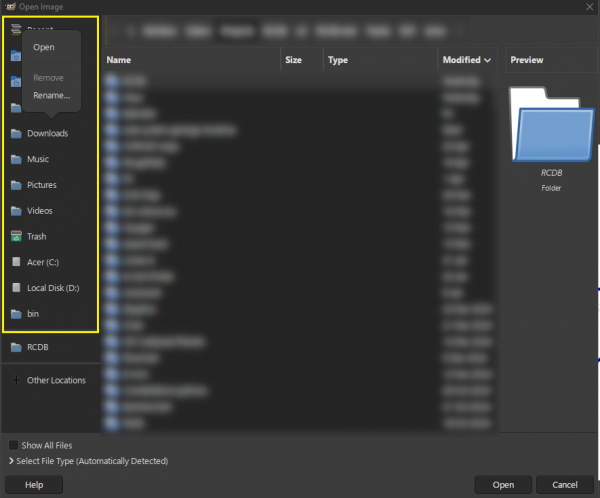
Task: Select the Recent stacked-files icon in sidebar
Action: click(16, 29)
